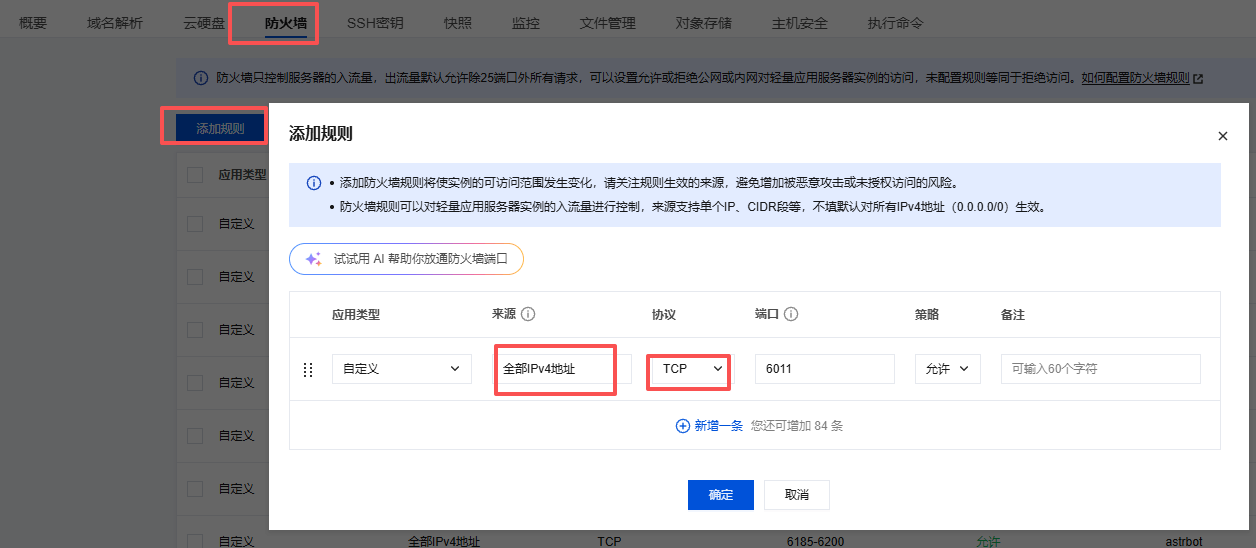Screen dimensions: 1256x548
Task: Click the info icon next to 来源
Action: point(529,314)
